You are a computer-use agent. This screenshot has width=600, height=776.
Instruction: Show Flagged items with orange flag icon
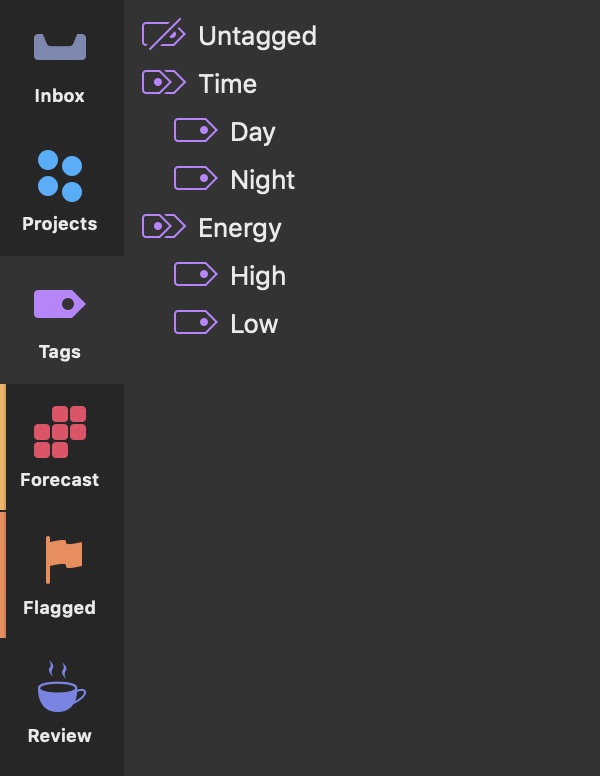tap(63, 560)
